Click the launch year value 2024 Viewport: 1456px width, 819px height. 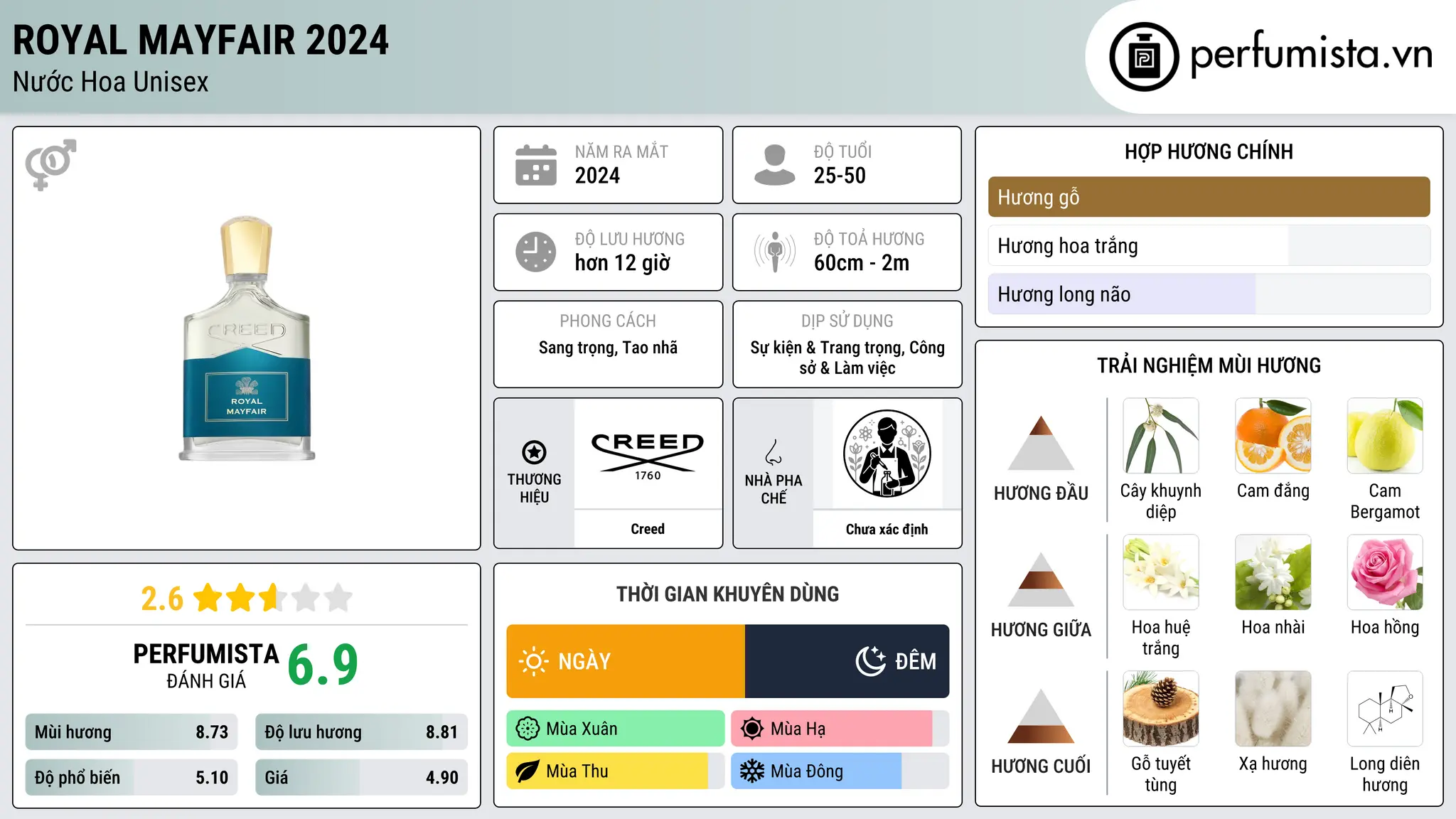pyautogui.click(x=597, y=176)
